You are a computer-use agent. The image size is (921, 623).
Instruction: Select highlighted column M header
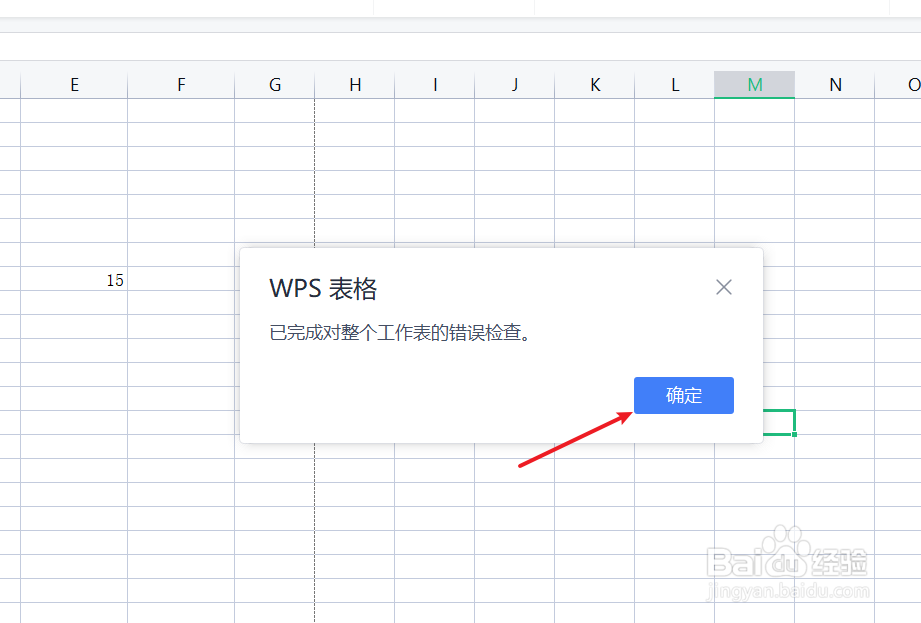[x=754, y=85]
